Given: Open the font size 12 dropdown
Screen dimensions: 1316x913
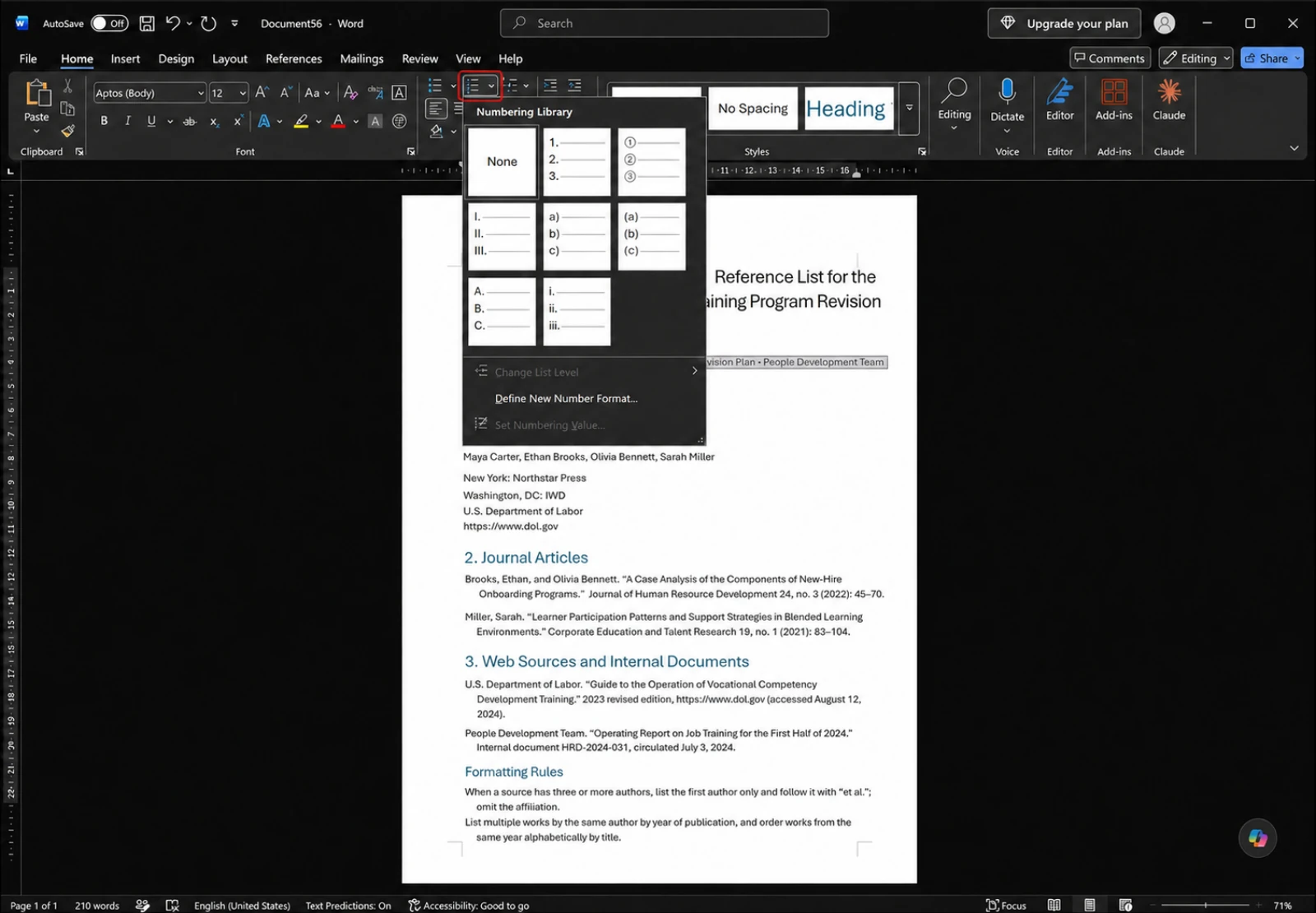Looking at the screenshot, I should point(243,93).
